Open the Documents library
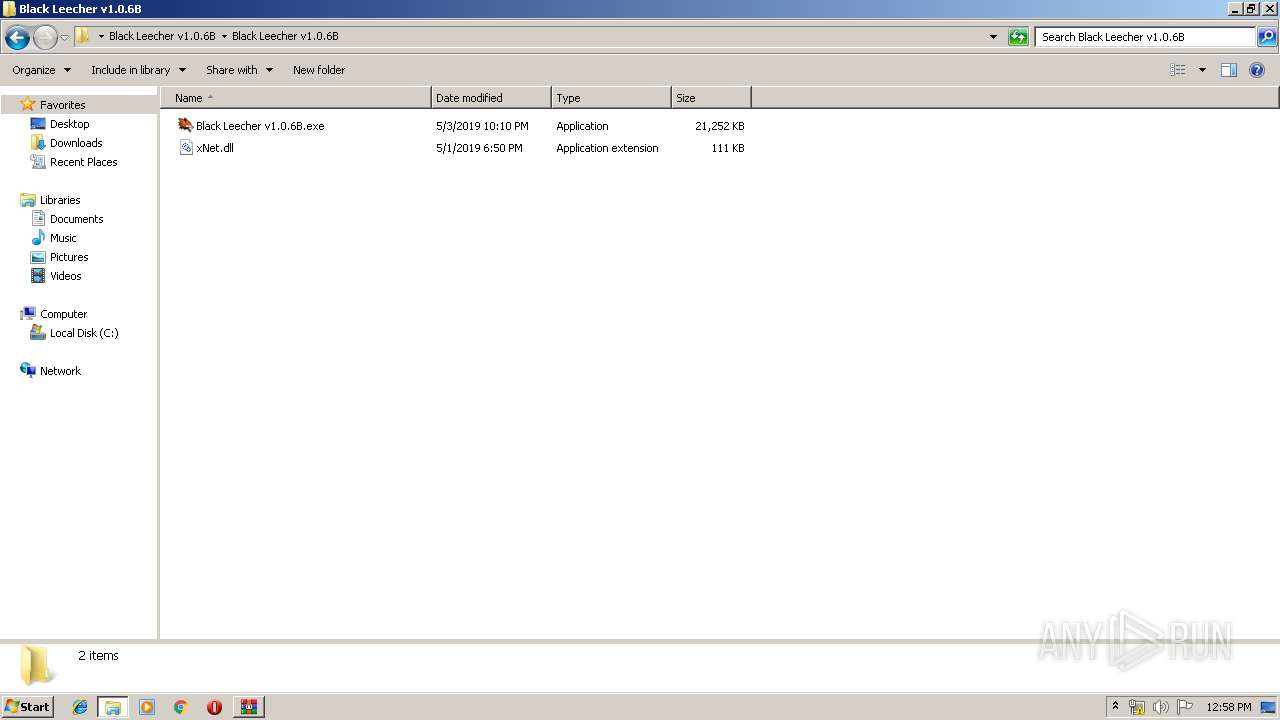Viewport: 1280px width, 720px height. coord(76,219)
